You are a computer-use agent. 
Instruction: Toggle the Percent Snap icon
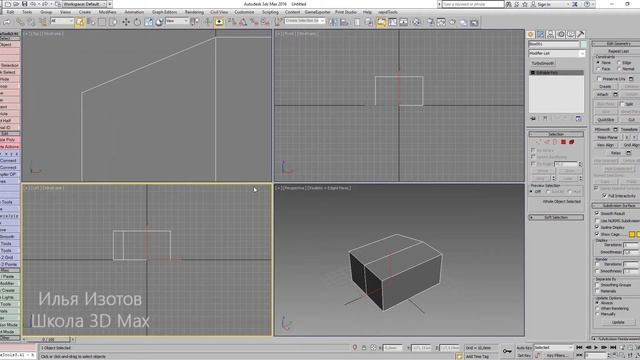254,22
